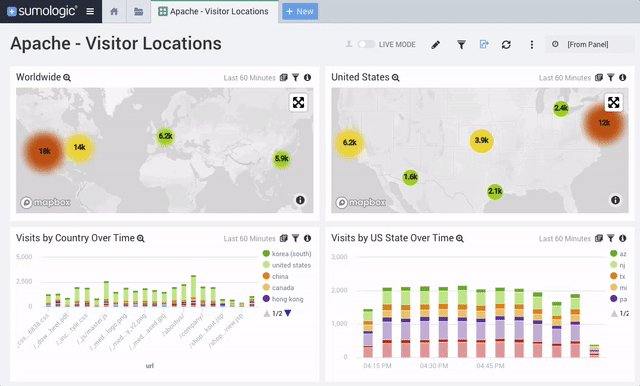640x386 pixels.
Task: Click the hong kong purple legend swatch
Action: [266, 299]
